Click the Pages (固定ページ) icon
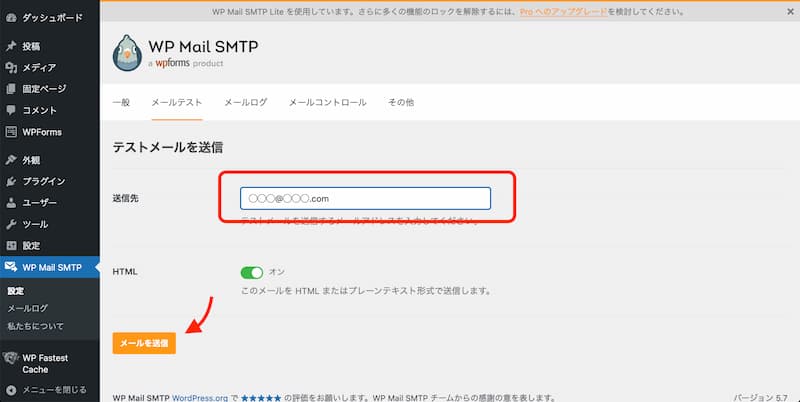Image resolution: width=800 pixels, height=402 pixels. click(11, 89)
